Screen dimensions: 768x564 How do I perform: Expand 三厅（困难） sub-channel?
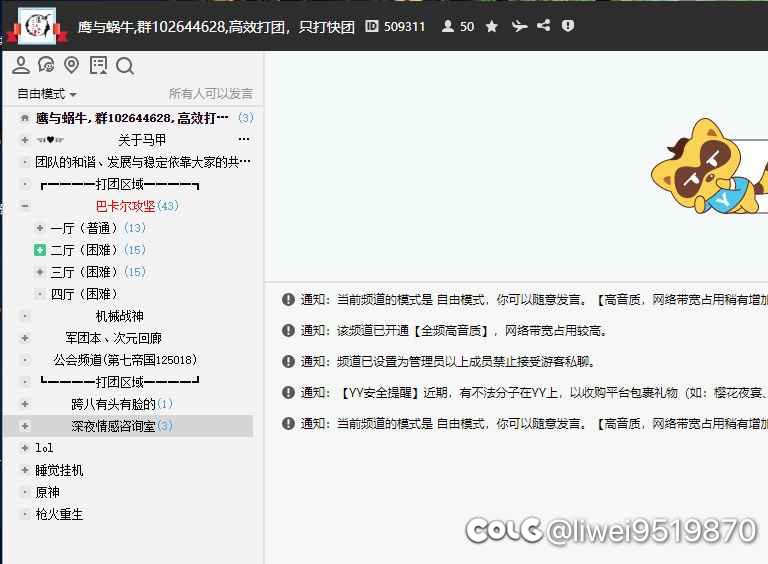(x=40, y=272)
